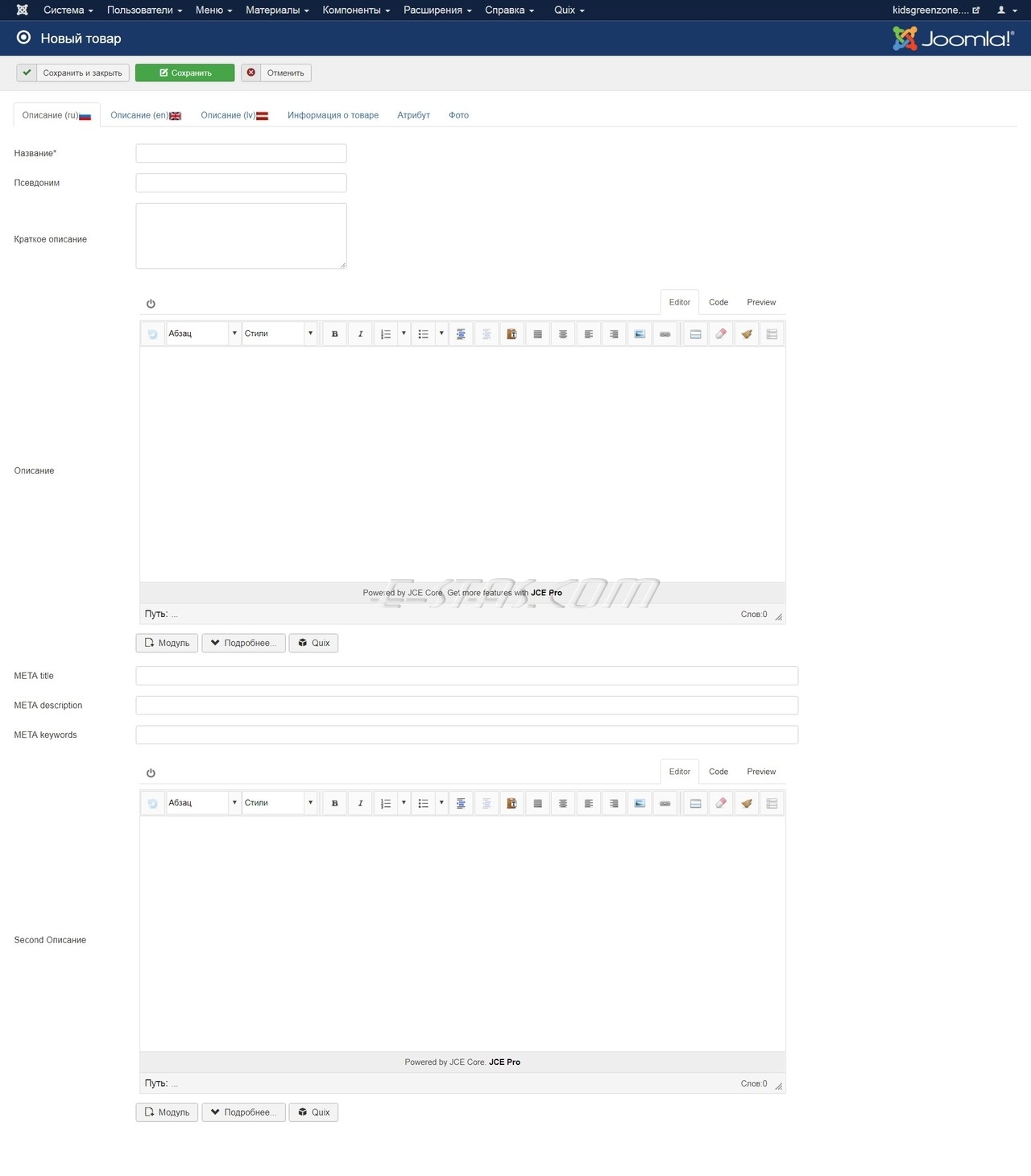Click undo icon in Описание editor toolbar
The height and width of the screenshot is (1176, 1031).
coord(152,333)
